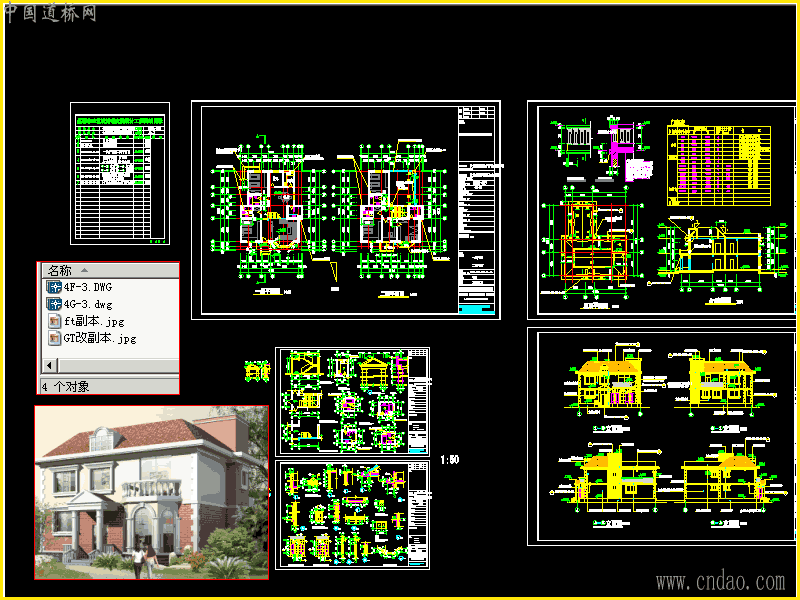Click the yellow and magenta door-window schedule table

click(x=718, y=163)
